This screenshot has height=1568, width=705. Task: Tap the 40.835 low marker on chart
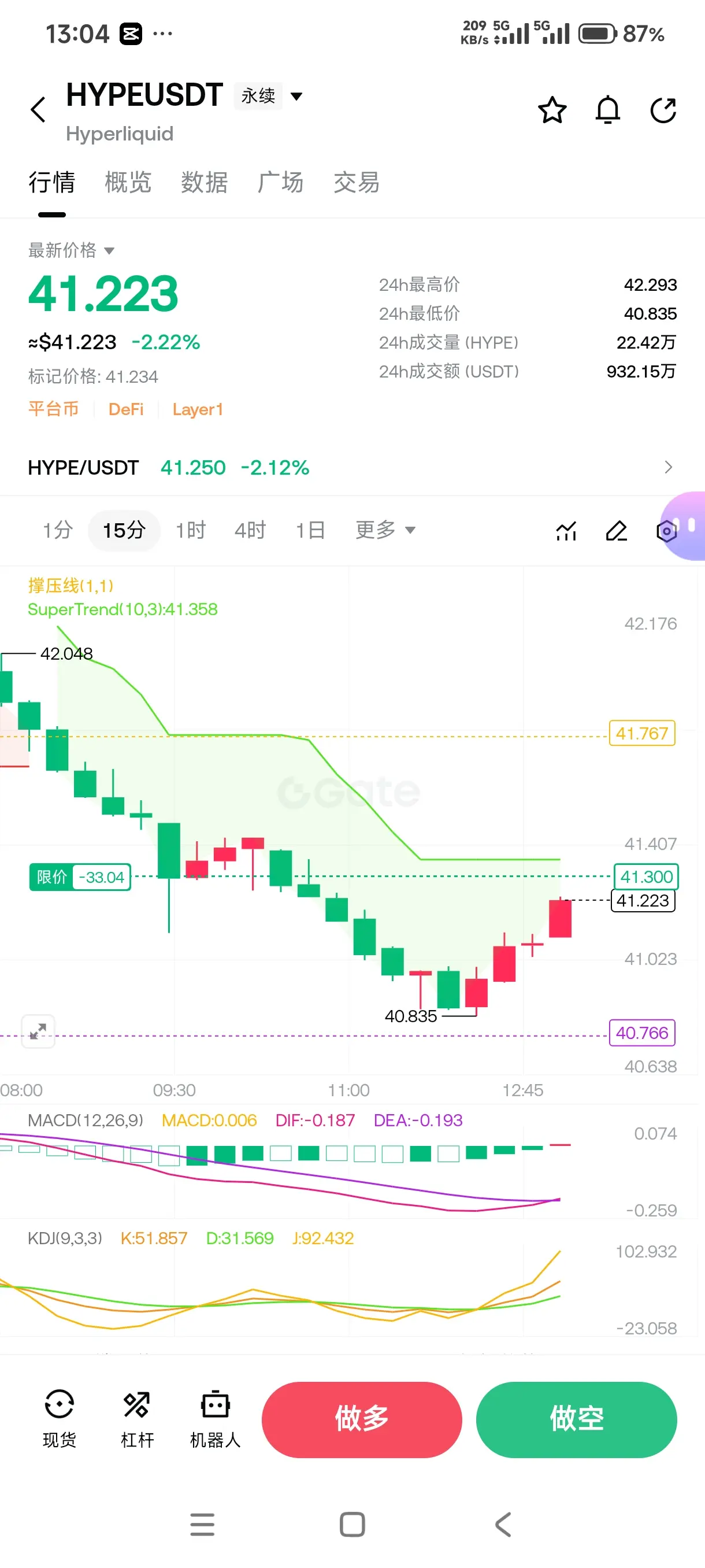411,1016
